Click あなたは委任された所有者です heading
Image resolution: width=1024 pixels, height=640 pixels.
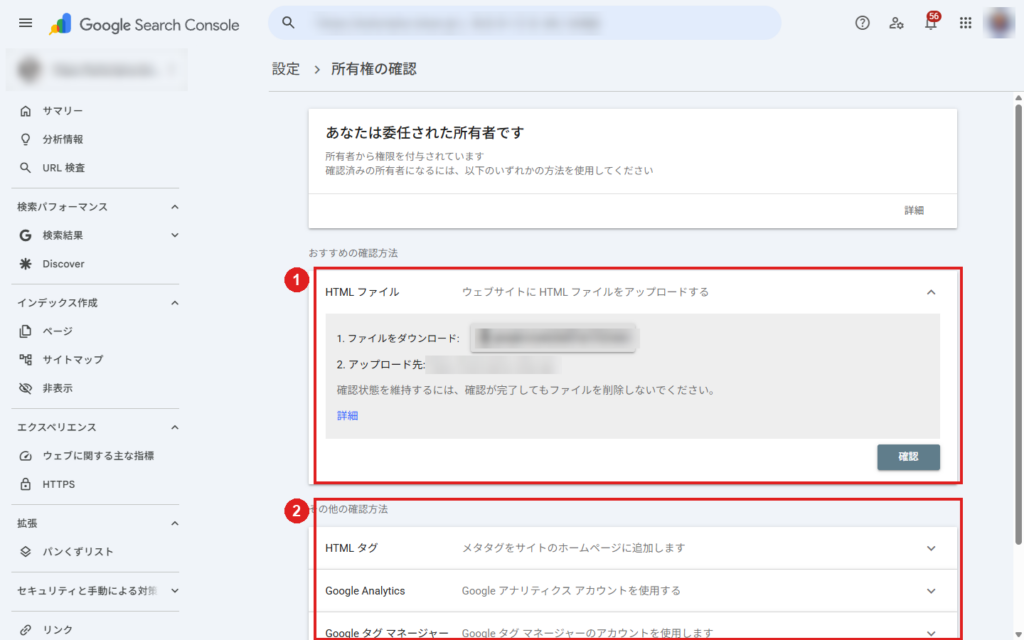(x=424, y=133)
